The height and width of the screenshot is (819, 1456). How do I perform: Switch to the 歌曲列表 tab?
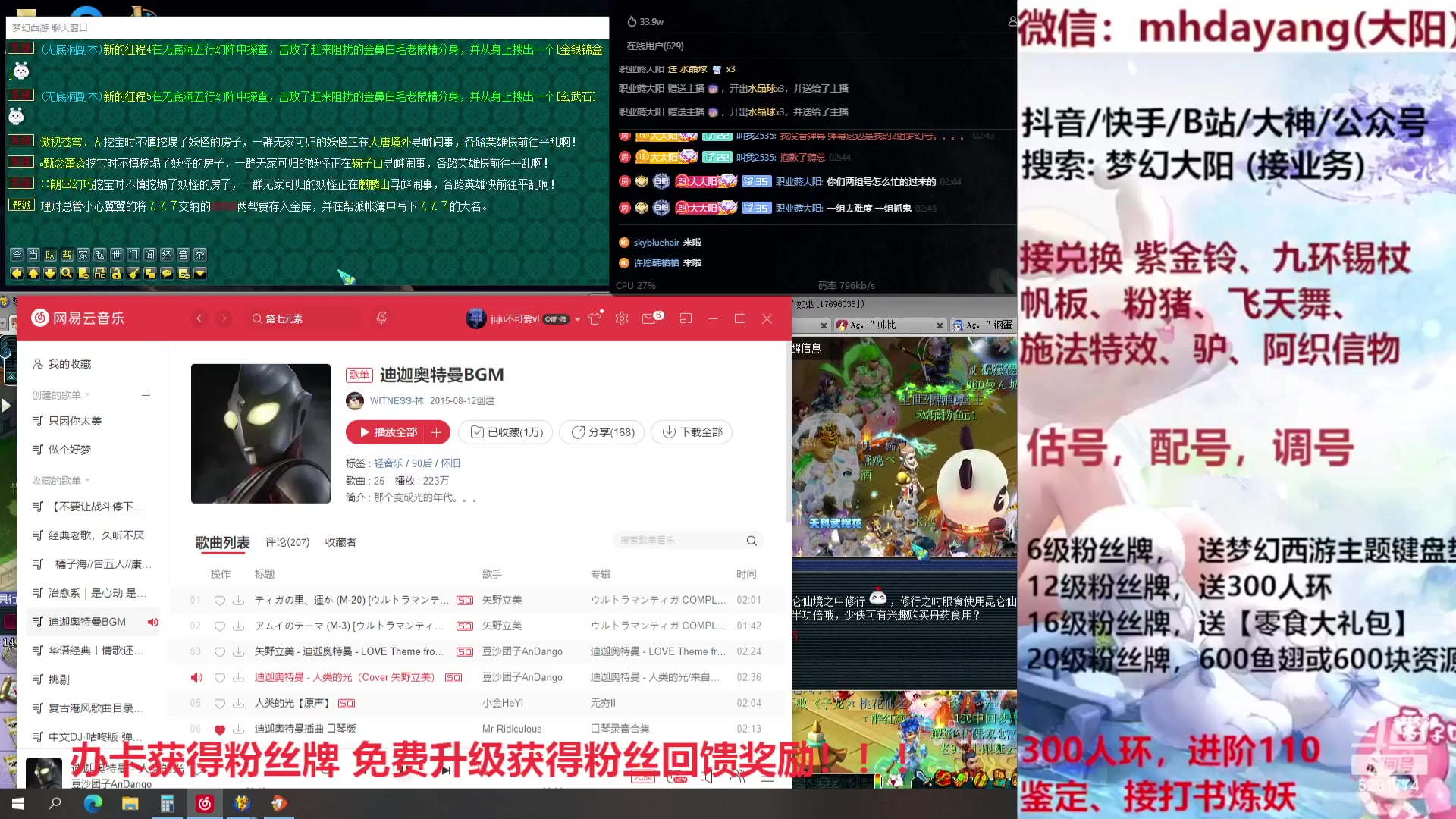pyautogui.click(x=223, y=542)
